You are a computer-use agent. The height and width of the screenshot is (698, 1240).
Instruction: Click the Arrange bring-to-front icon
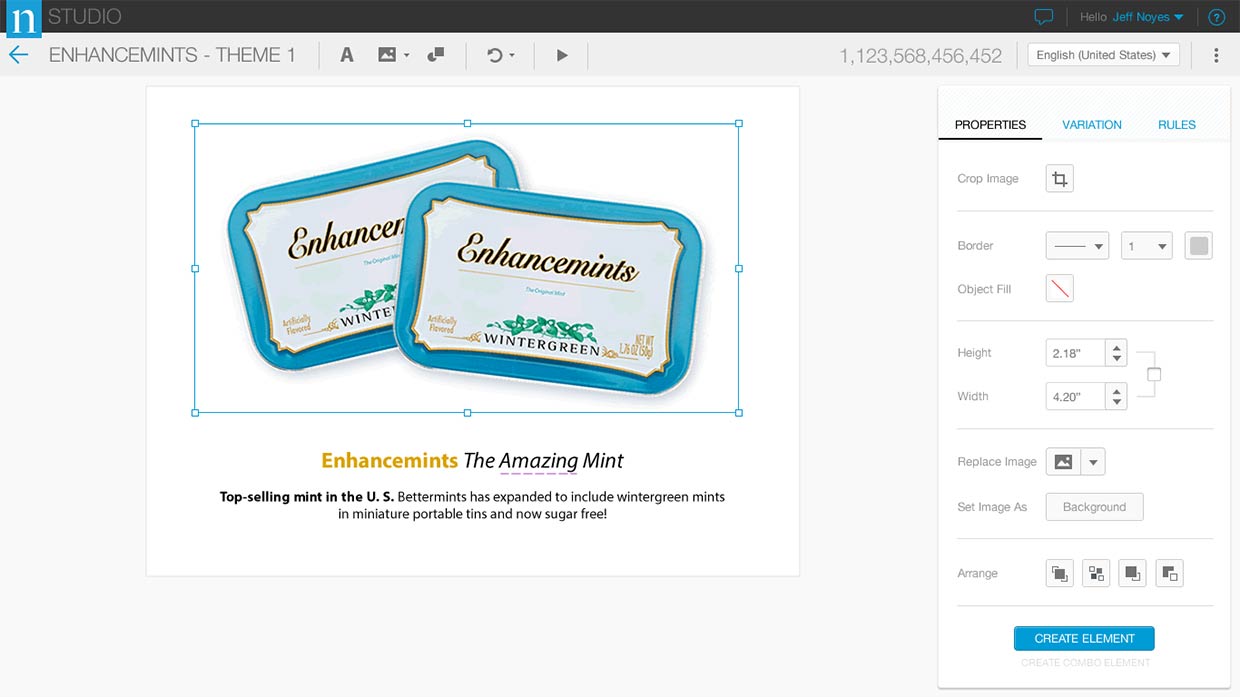(1060, 574)
